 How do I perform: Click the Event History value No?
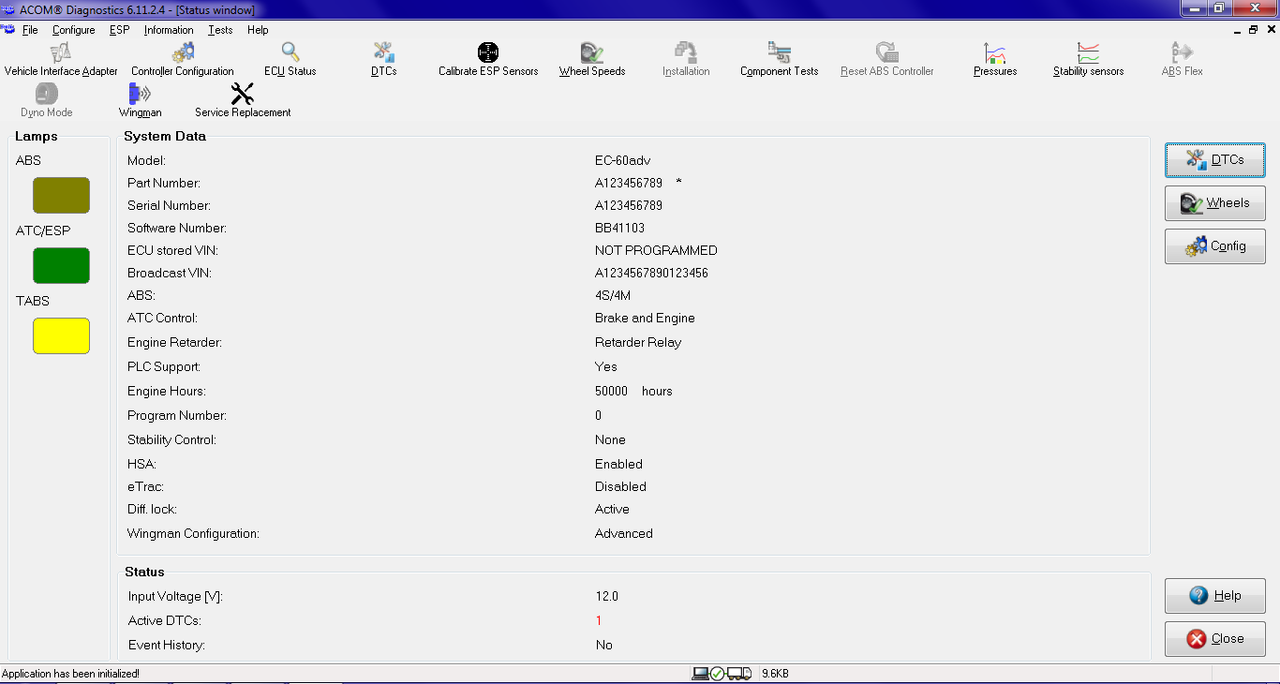[604, 645]
